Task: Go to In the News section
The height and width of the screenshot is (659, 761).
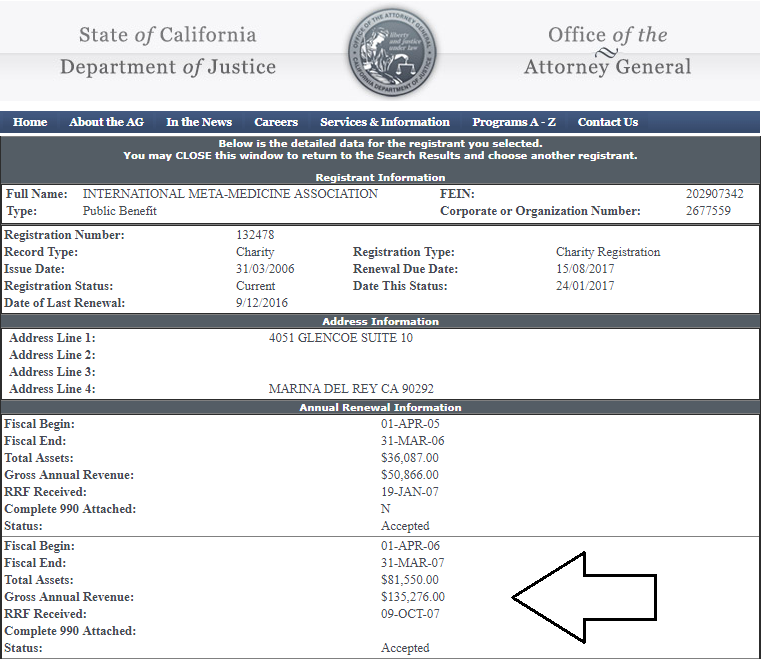Action: pos(199,122)
